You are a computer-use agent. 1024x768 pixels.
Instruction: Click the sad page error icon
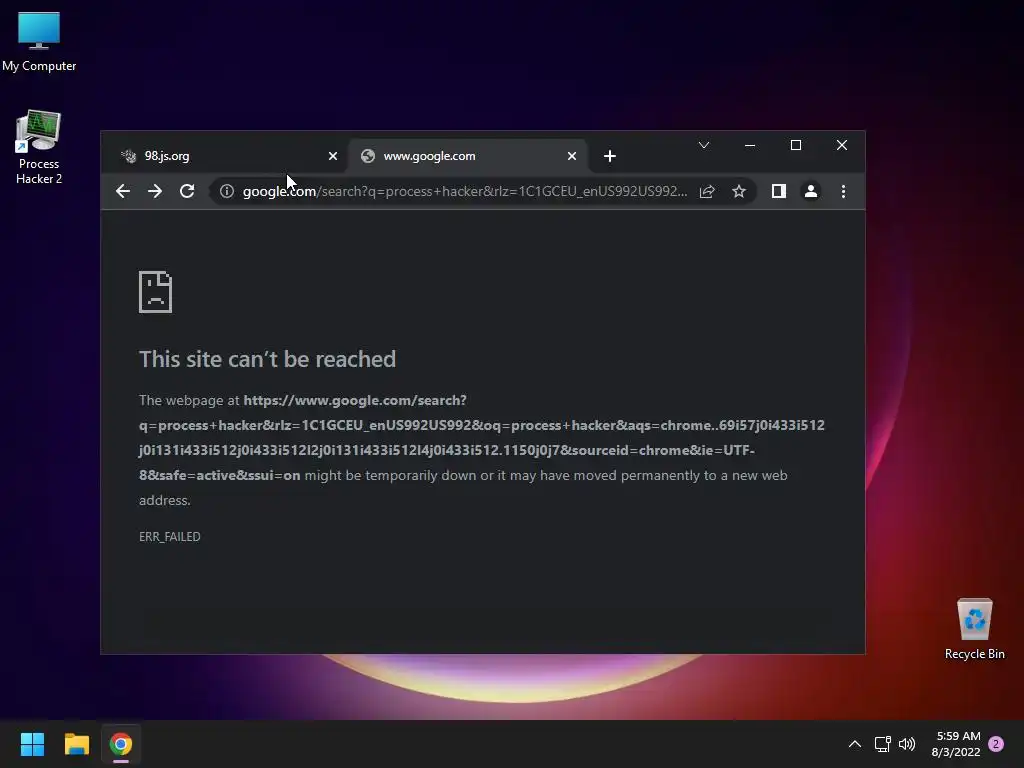pos(155,292)
